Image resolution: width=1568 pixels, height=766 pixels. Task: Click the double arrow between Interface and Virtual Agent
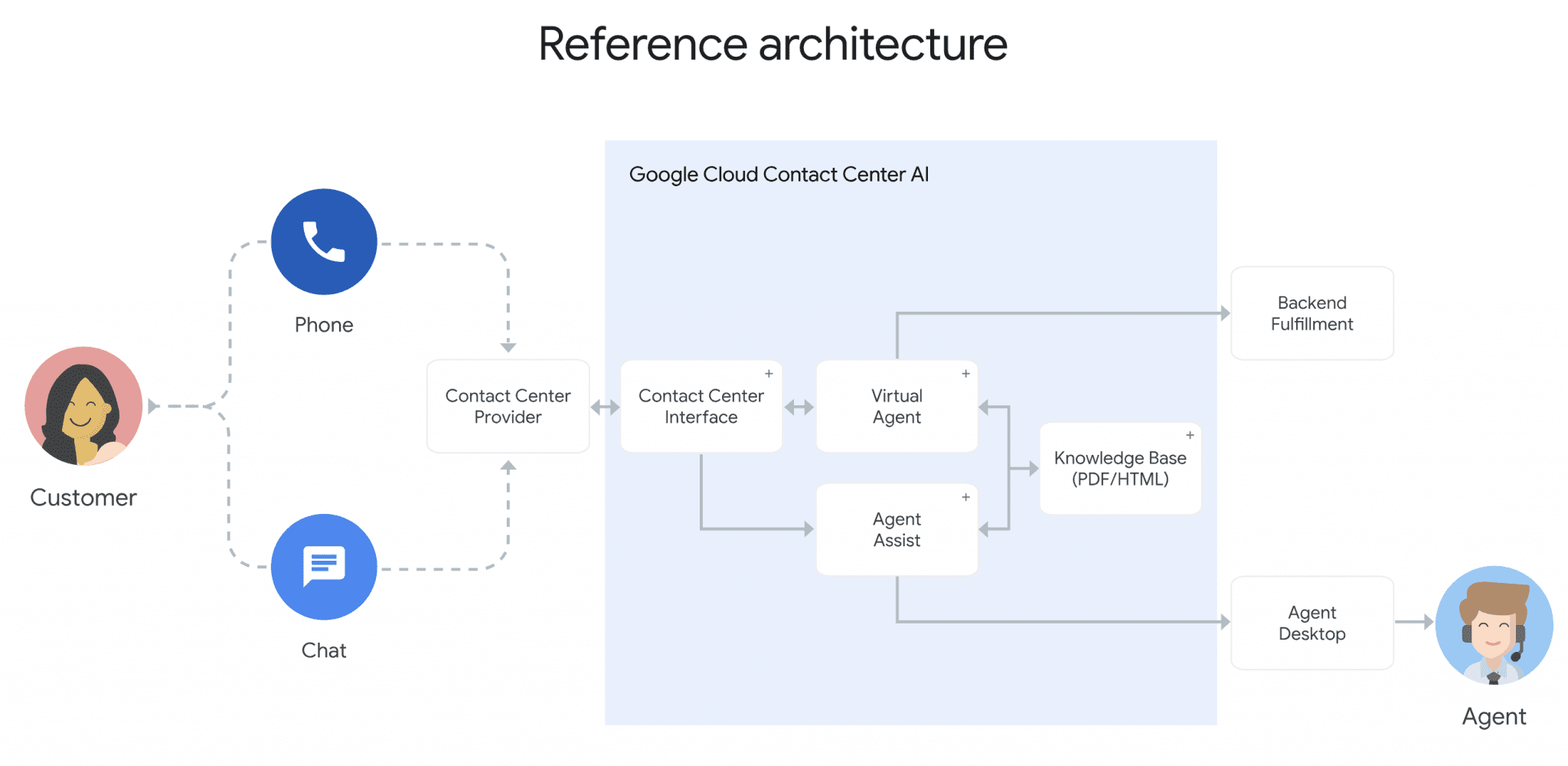(799, 408)
